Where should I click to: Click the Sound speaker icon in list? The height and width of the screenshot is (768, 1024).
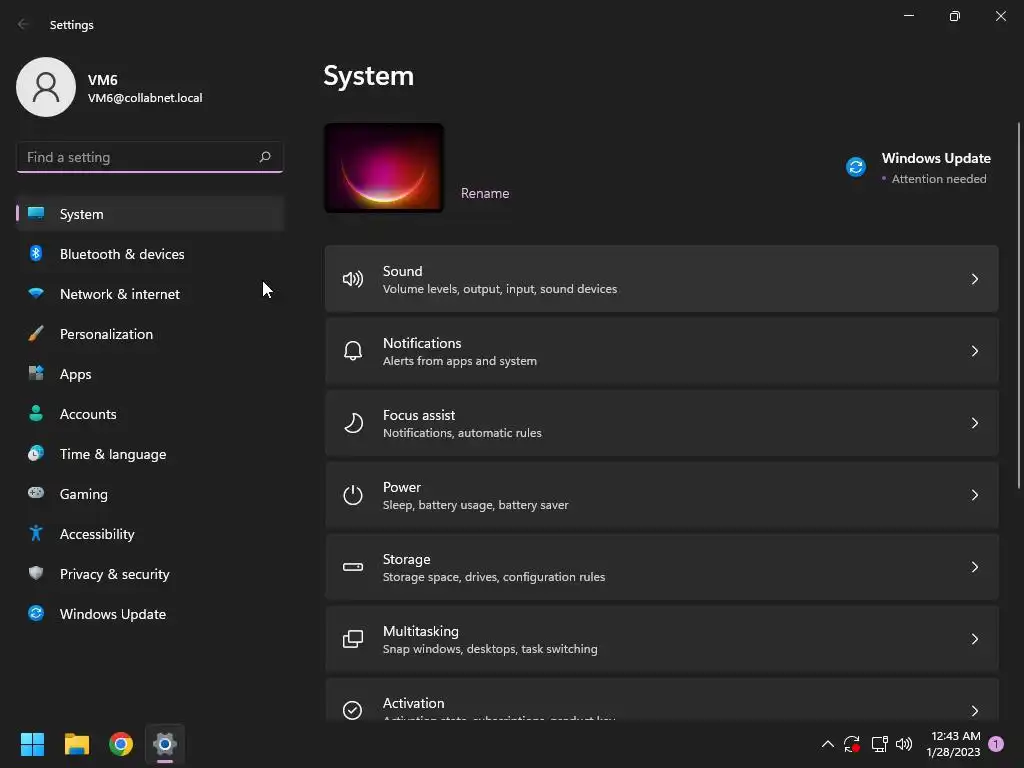[x=353, y=280]
